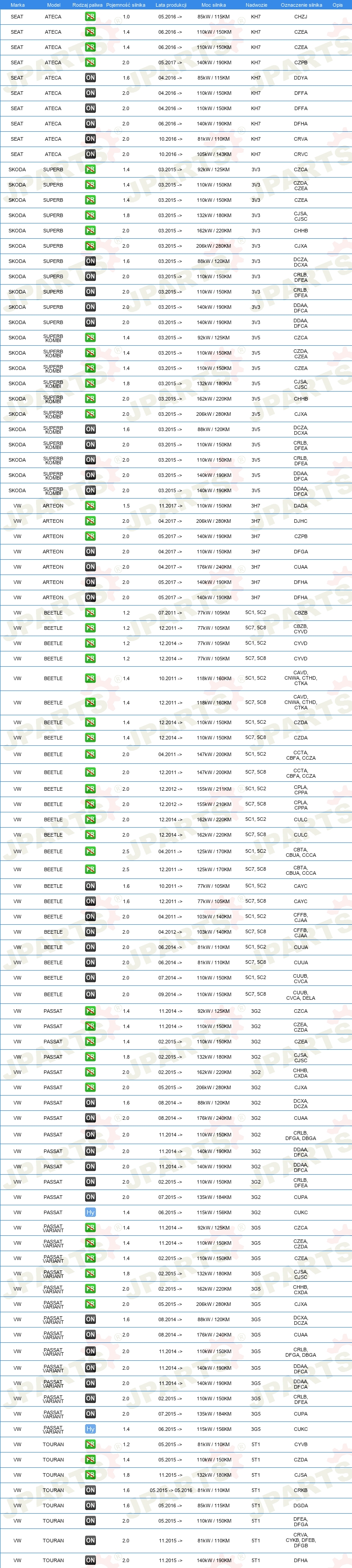Click the diesel ON icon for Touran CRKB
The width and height of the screenshot is (352, 1568).
(x=90, y=1490)
